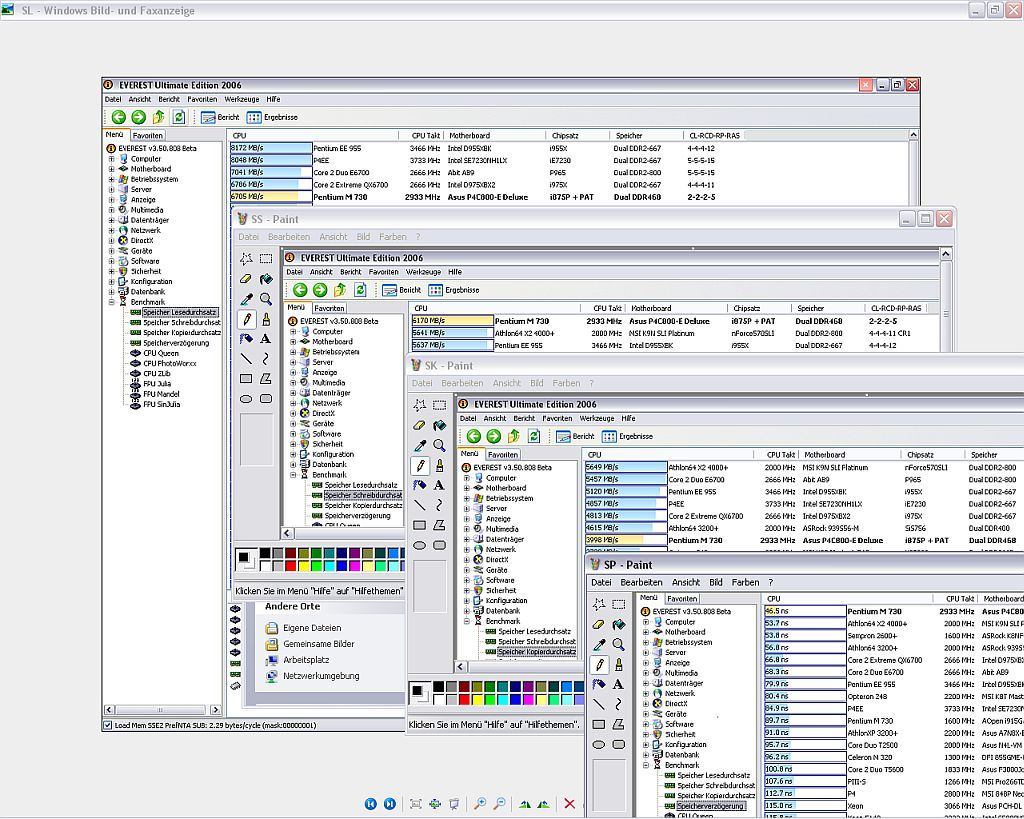Expand Computer node in main EVEREST tree

click(x=111, y=159)
